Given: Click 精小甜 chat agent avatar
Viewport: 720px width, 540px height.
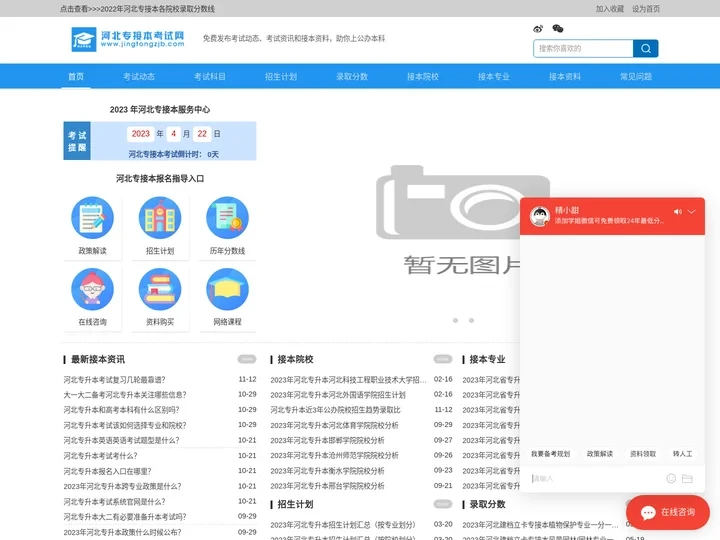Looking at the screenshot, I should pyautogui.click(x=540, y=216).
